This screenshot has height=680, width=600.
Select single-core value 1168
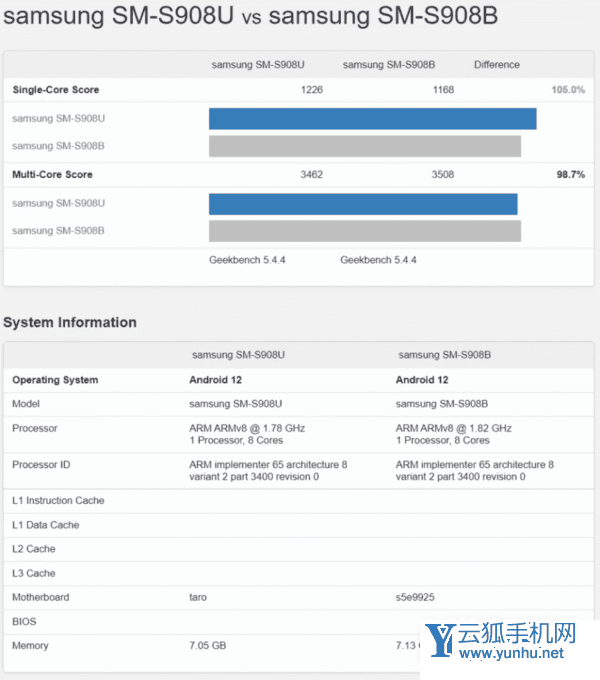(443, 90)
